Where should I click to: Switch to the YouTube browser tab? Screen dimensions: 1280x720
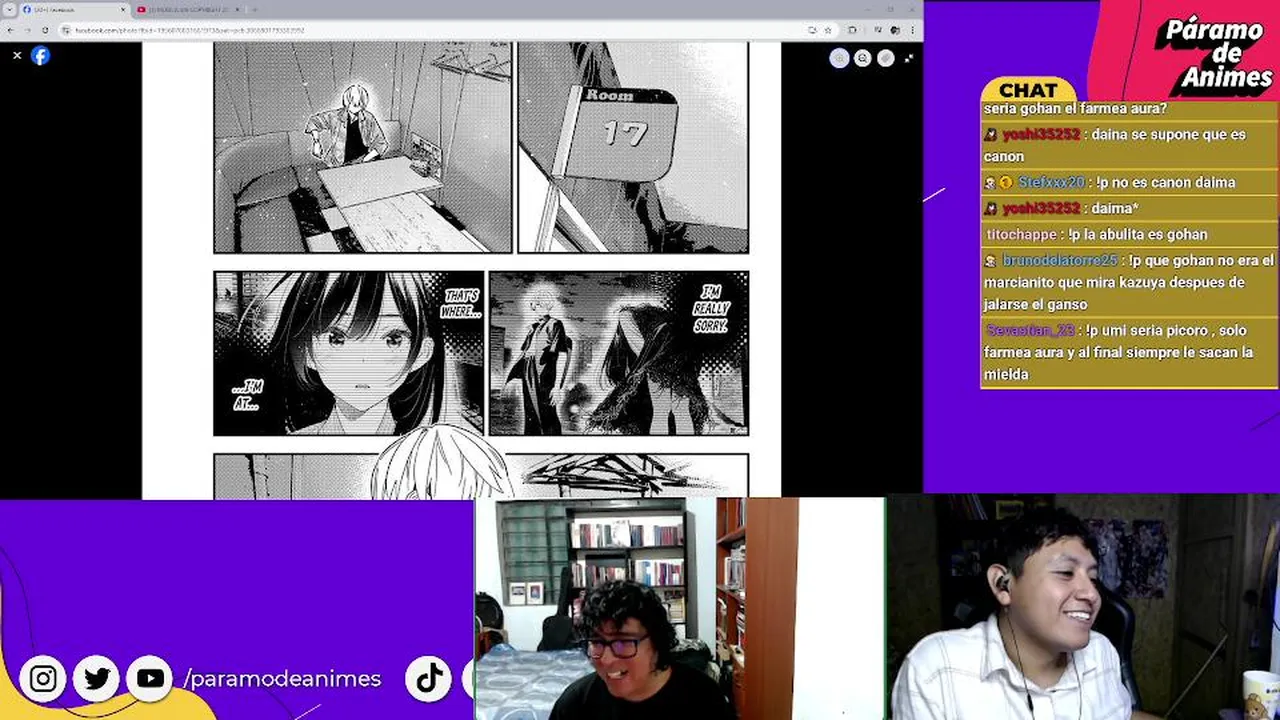tap(187, 10)
